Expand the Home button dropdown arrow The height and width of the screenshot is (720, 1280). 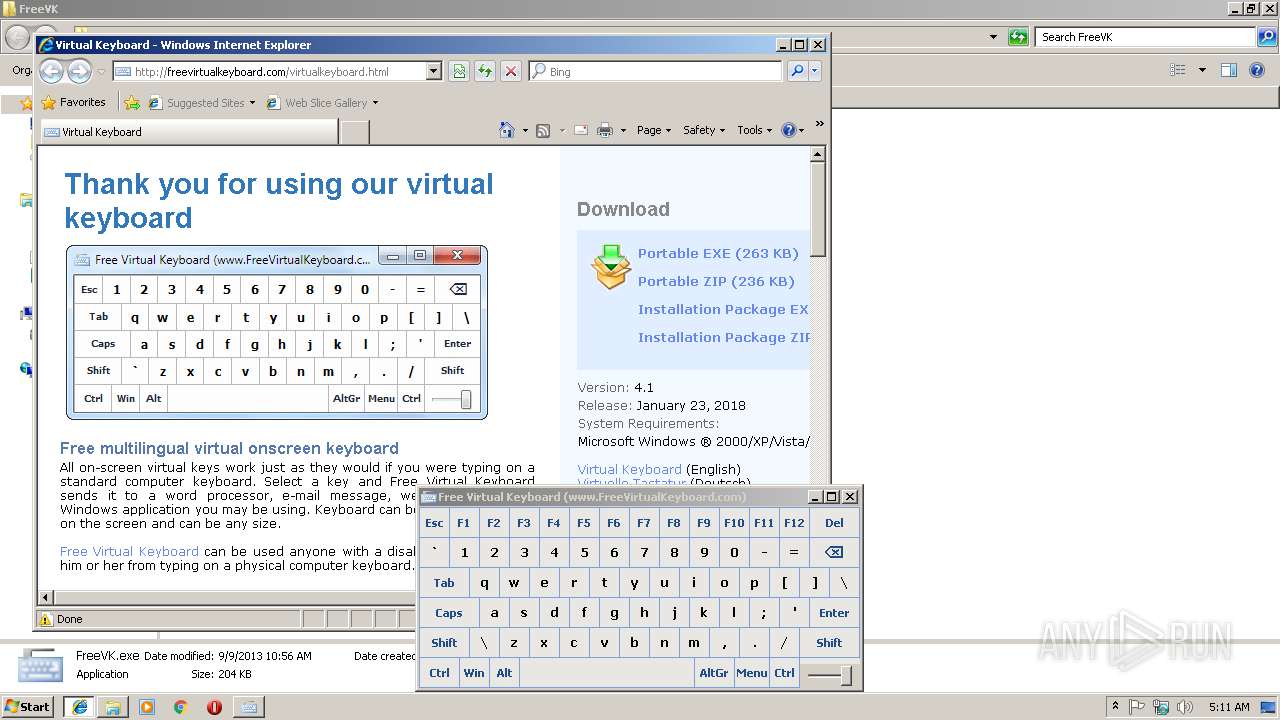pyautogui.click(x=525, y=130)
